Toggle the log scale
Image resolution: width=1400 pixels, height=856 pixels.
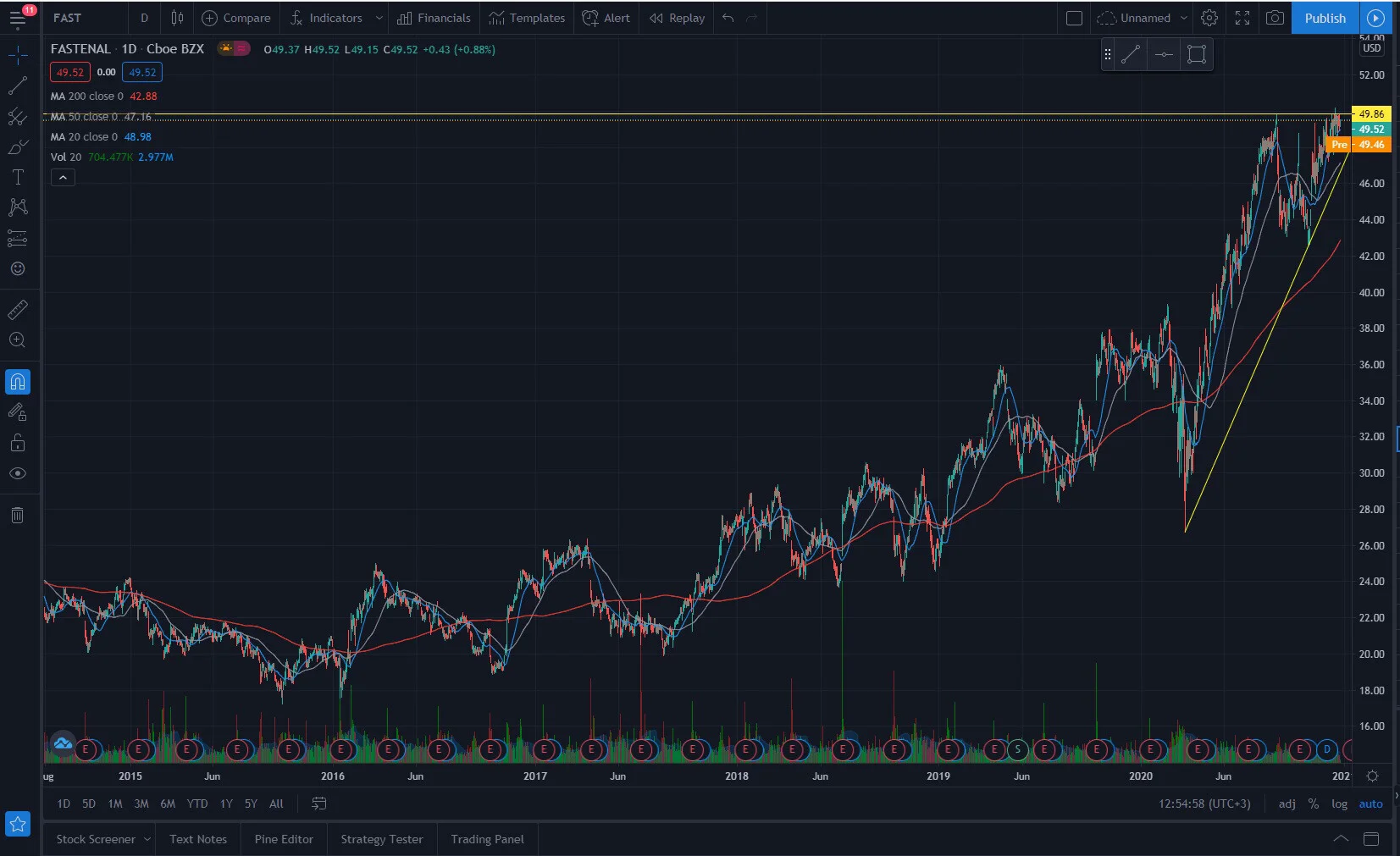coord(1339,804)
